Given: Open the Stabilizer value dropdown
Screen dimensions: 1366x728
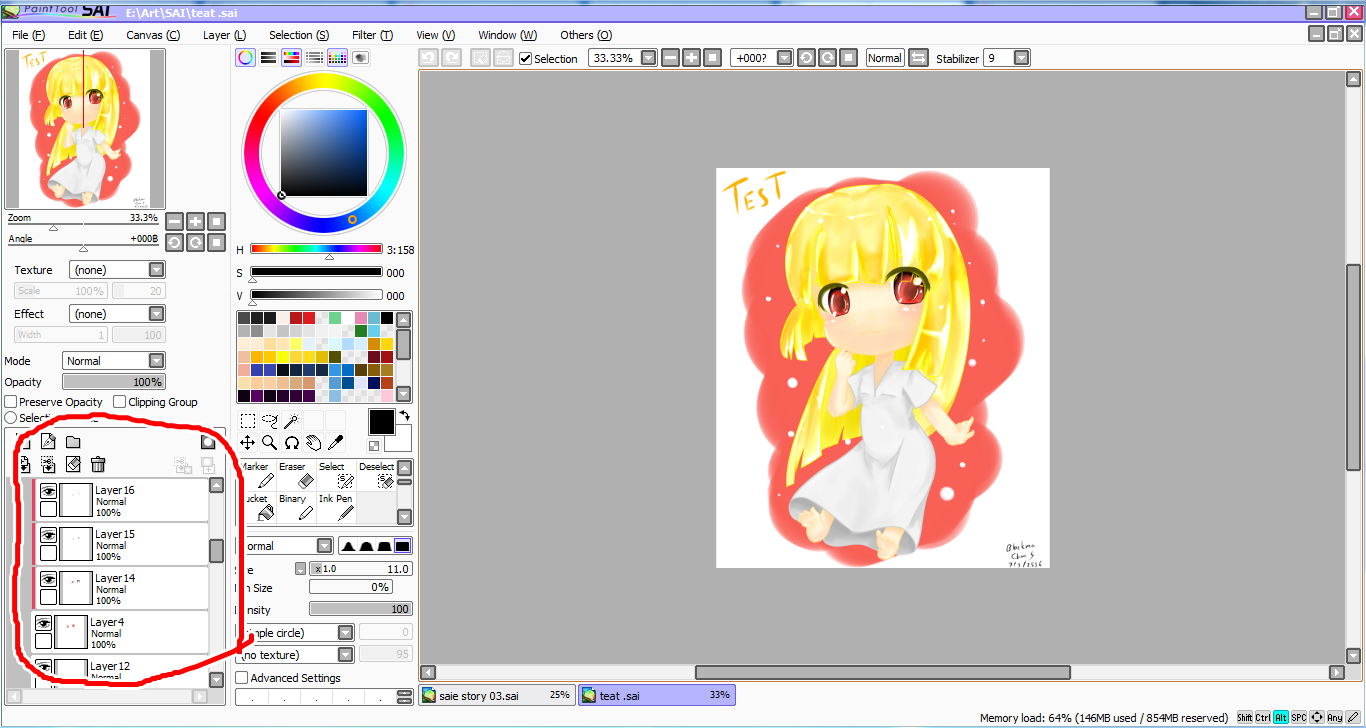Looking at the screenshot, I should [1021, 58].
